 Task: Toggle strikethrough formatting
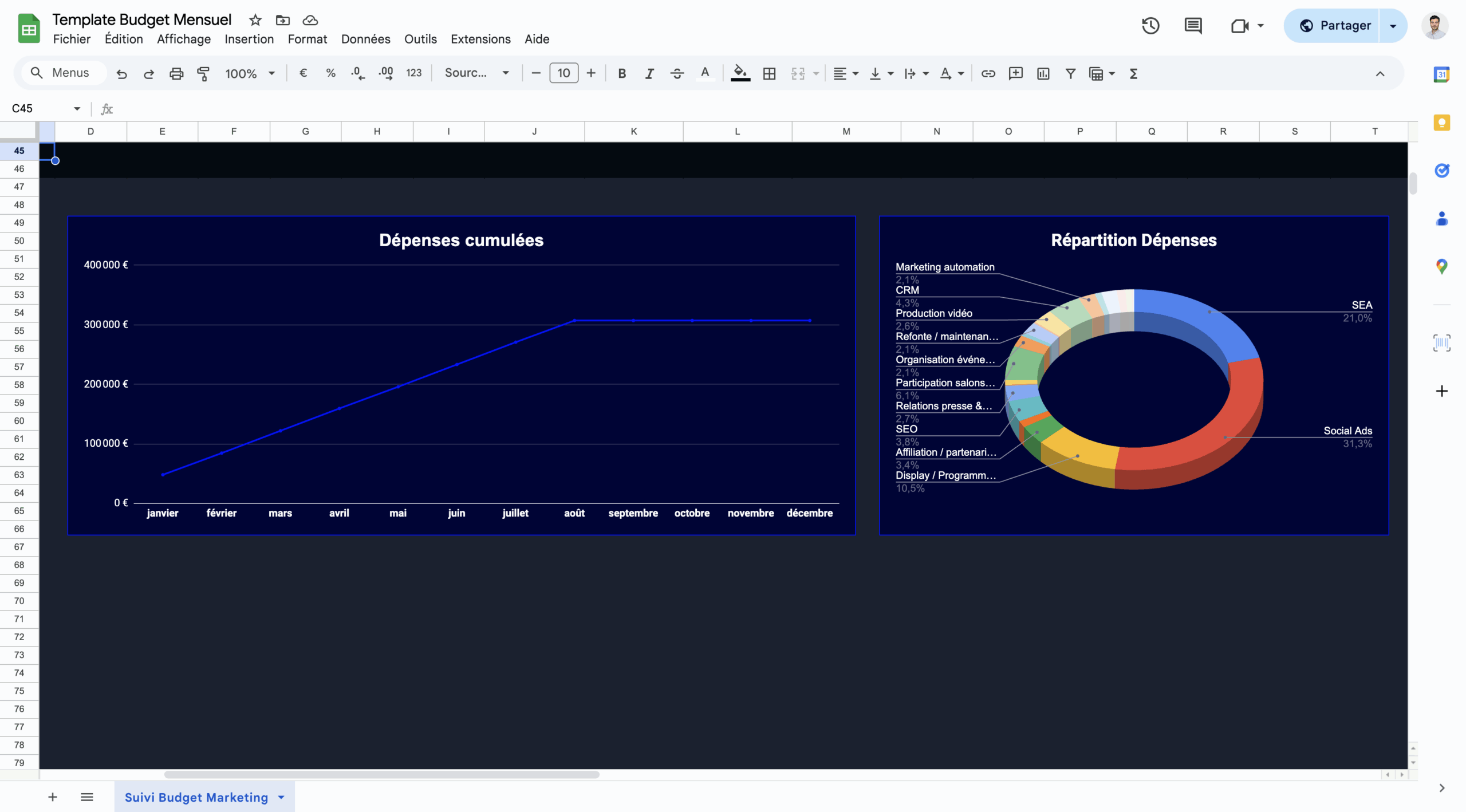(677, 73)
